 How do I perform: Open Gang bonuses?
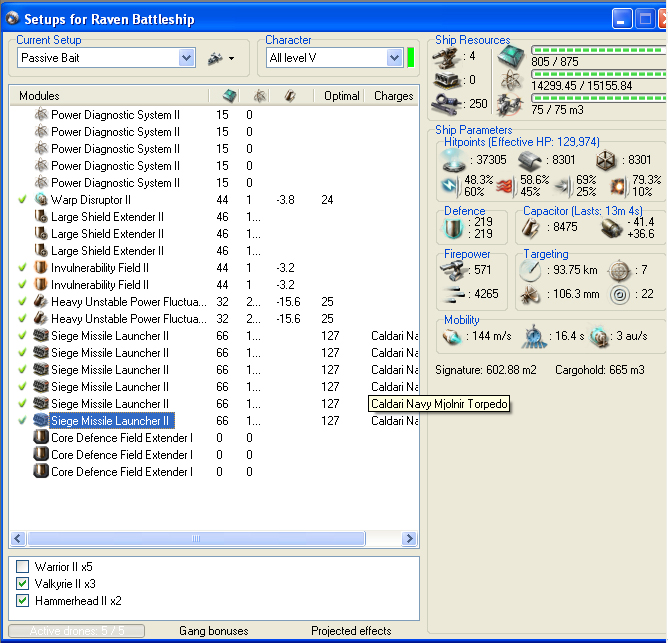[213, 631]
